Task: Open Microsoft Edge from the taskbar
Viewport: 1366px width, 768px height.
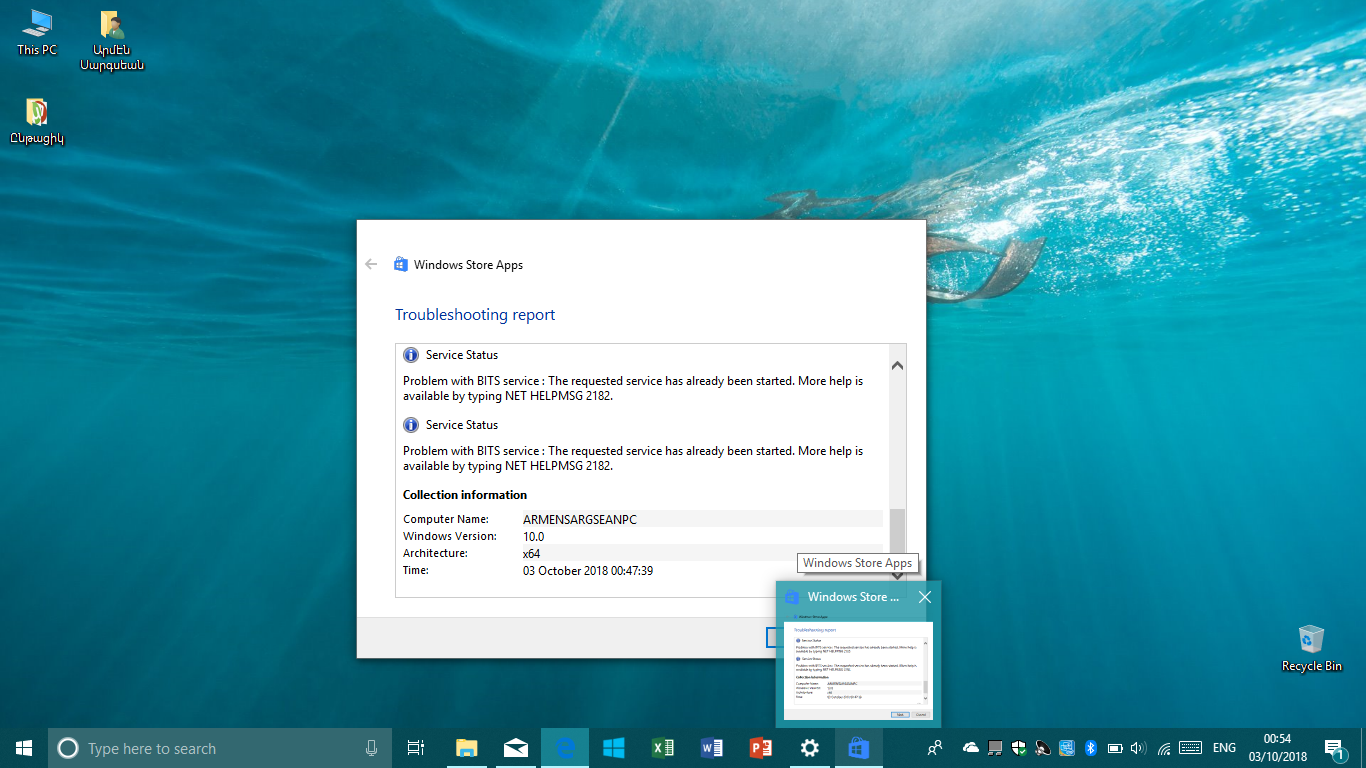Action: (x=565, y=748)
